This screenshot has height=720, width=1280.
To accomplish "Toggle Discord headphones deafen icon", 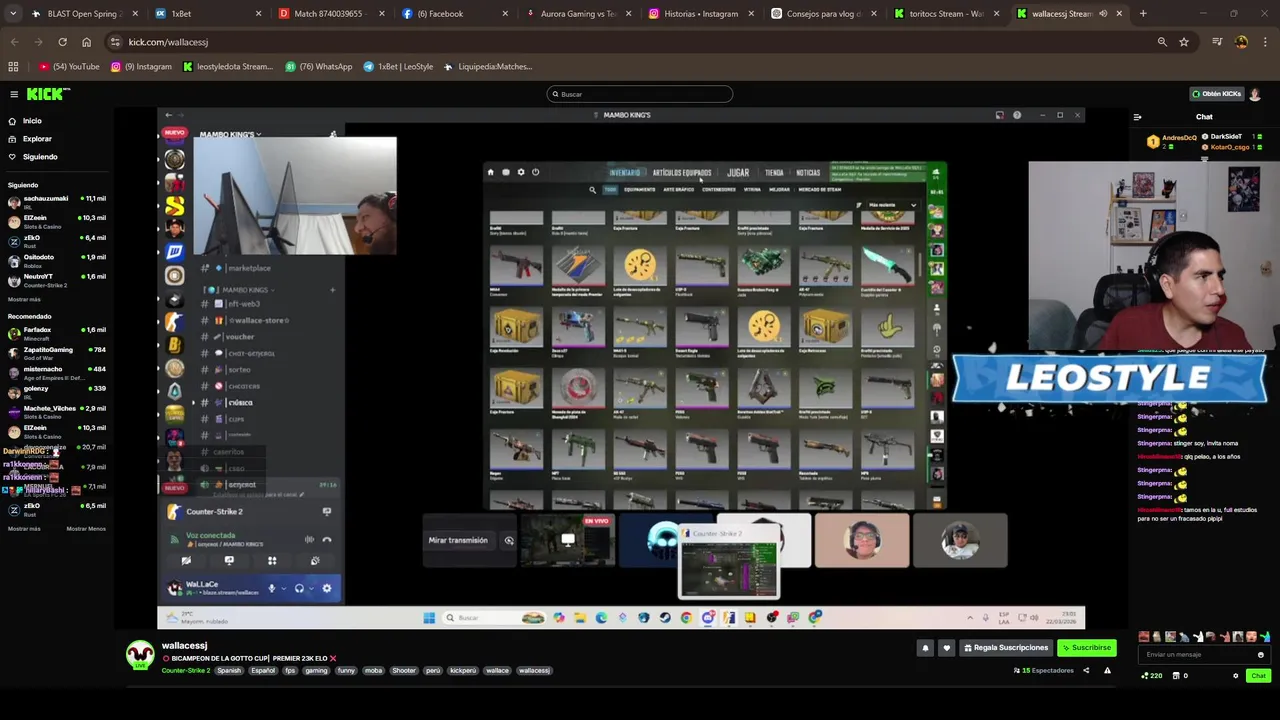I will coord(299,588).
